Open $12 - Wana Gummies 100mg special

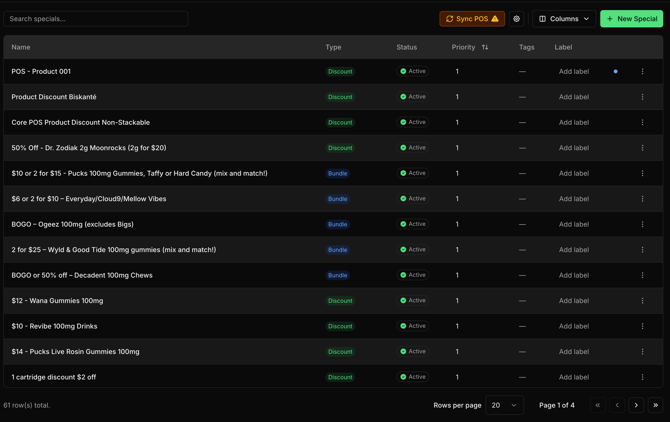tap(57, 301)
